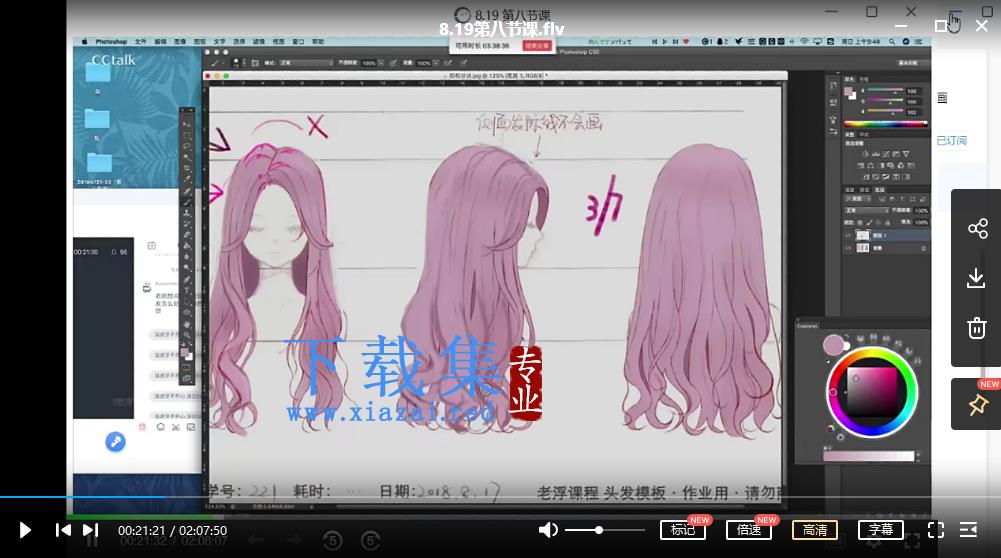1001x558 pixels.
Task: Open the brush mode 正常 dropdown in options bar
Action: tap(306, 63)
